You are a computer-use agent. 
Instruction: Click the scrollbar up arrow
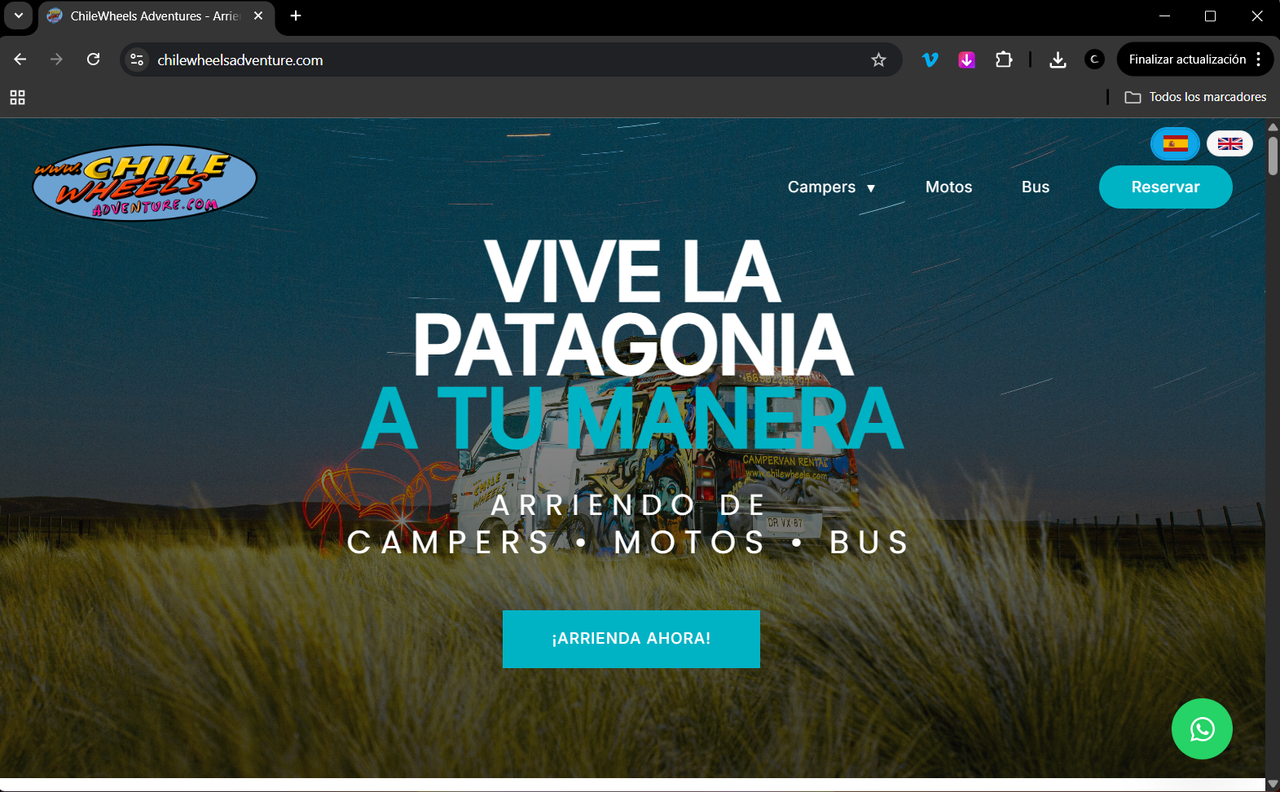pyautogui.click(x=1273, y=127)
